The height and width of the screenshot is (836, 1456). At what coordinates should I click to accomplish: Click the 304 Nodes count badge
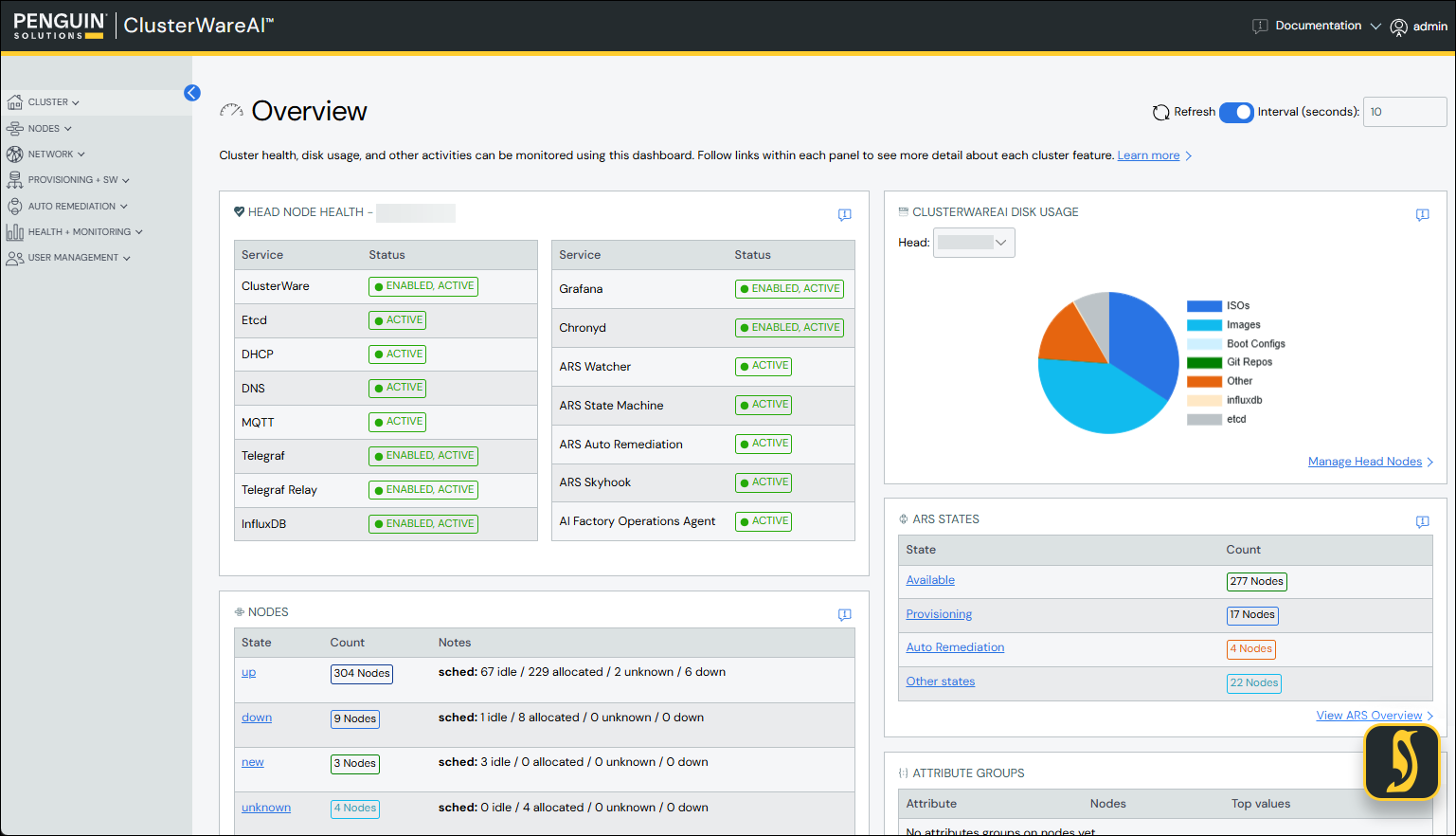362,674
